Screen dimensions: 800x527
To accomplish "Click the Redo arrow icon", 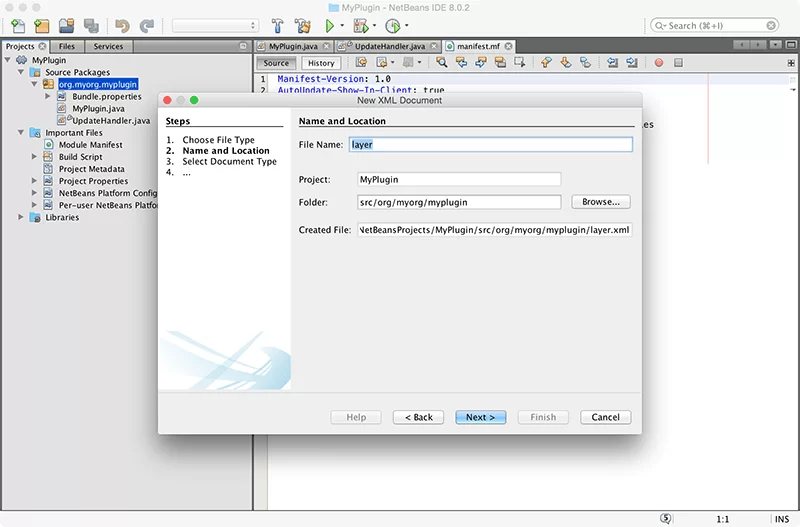I will tap(147, 26).
